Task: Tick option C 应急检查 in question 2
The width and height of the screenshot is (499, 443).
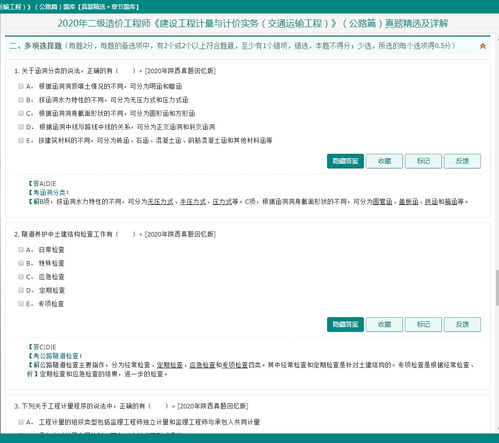Action: tap(21, 277)
